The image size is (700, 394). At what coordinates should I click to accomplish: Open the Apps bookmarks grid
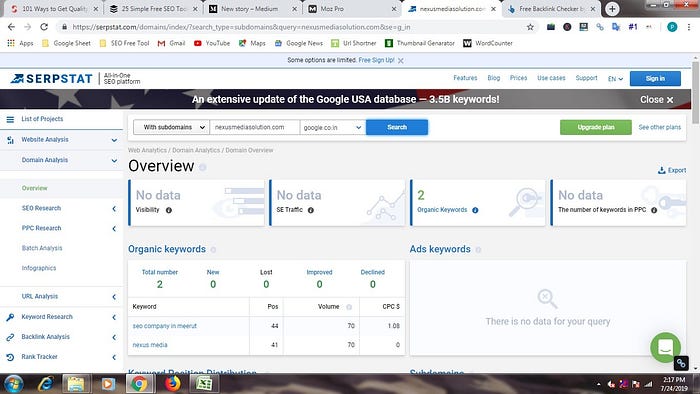[x=20, y=43]
